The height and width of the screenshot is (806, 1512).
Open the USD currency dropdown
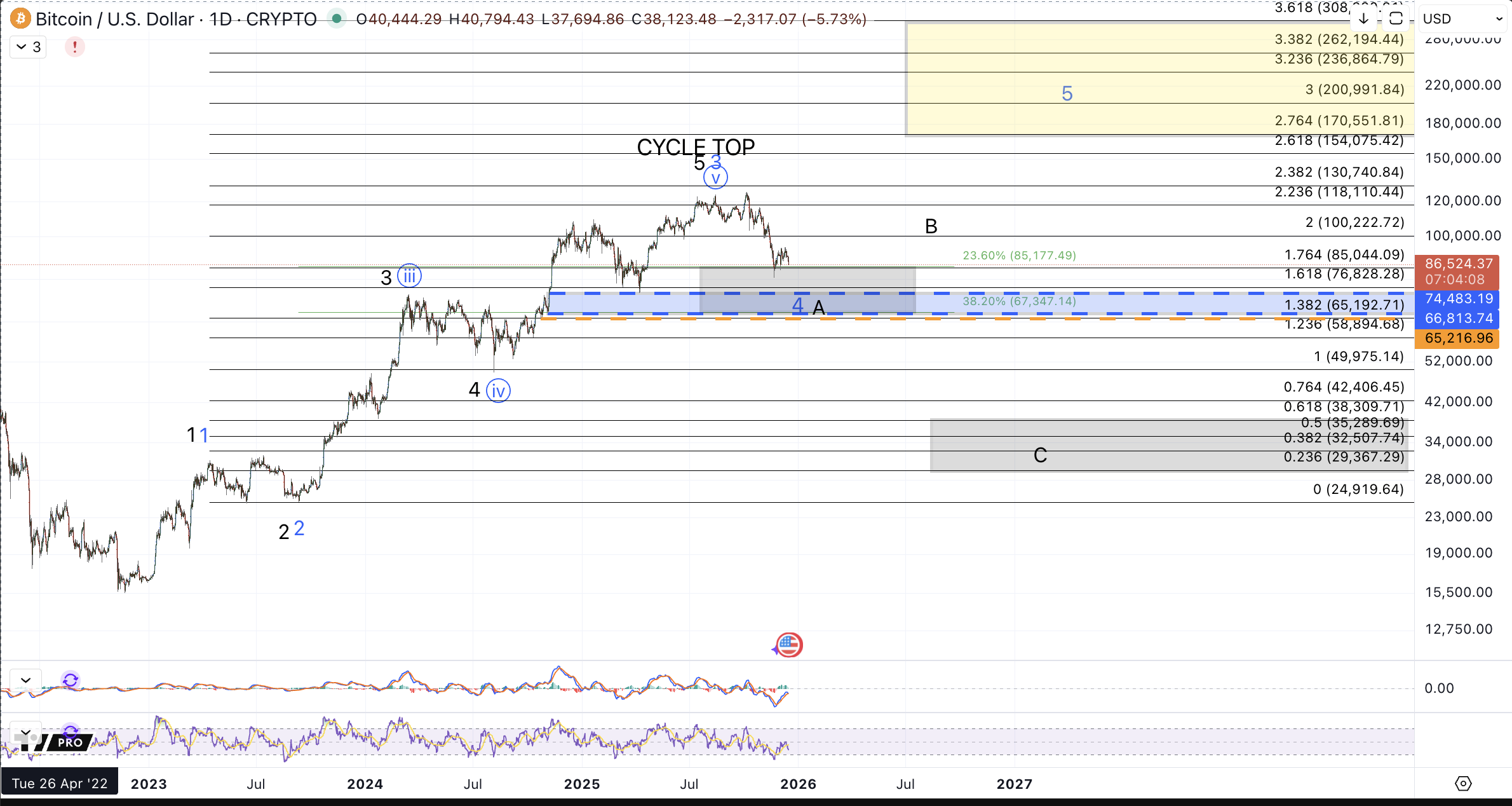pyautogui.click(x=1462, y=19)
